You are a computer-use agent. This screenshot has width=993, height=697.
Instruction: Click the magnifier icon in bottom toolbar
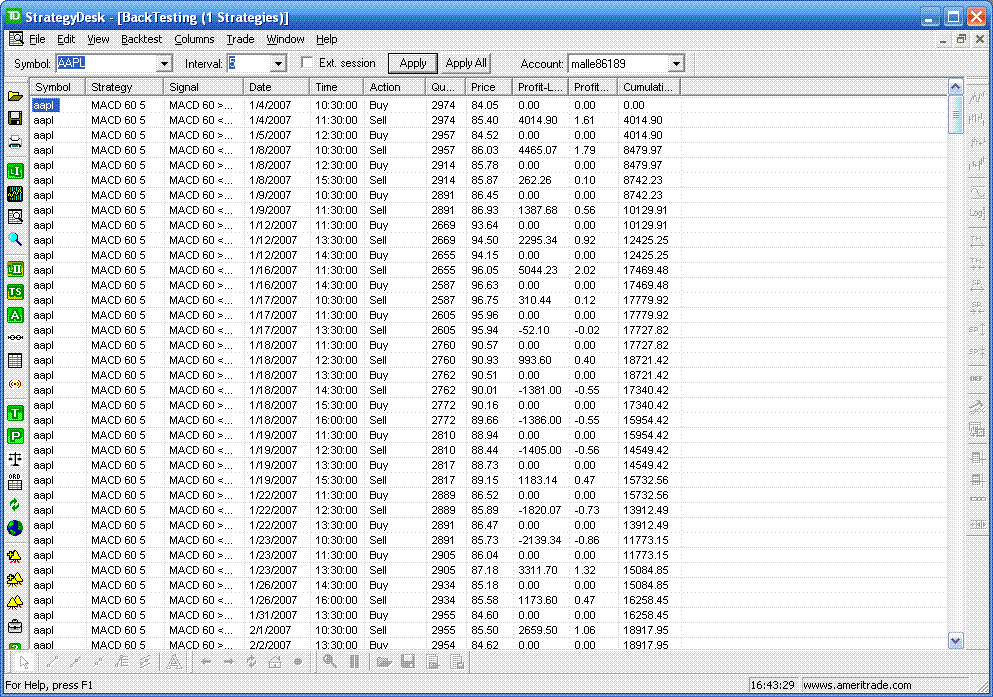[329, 662]
